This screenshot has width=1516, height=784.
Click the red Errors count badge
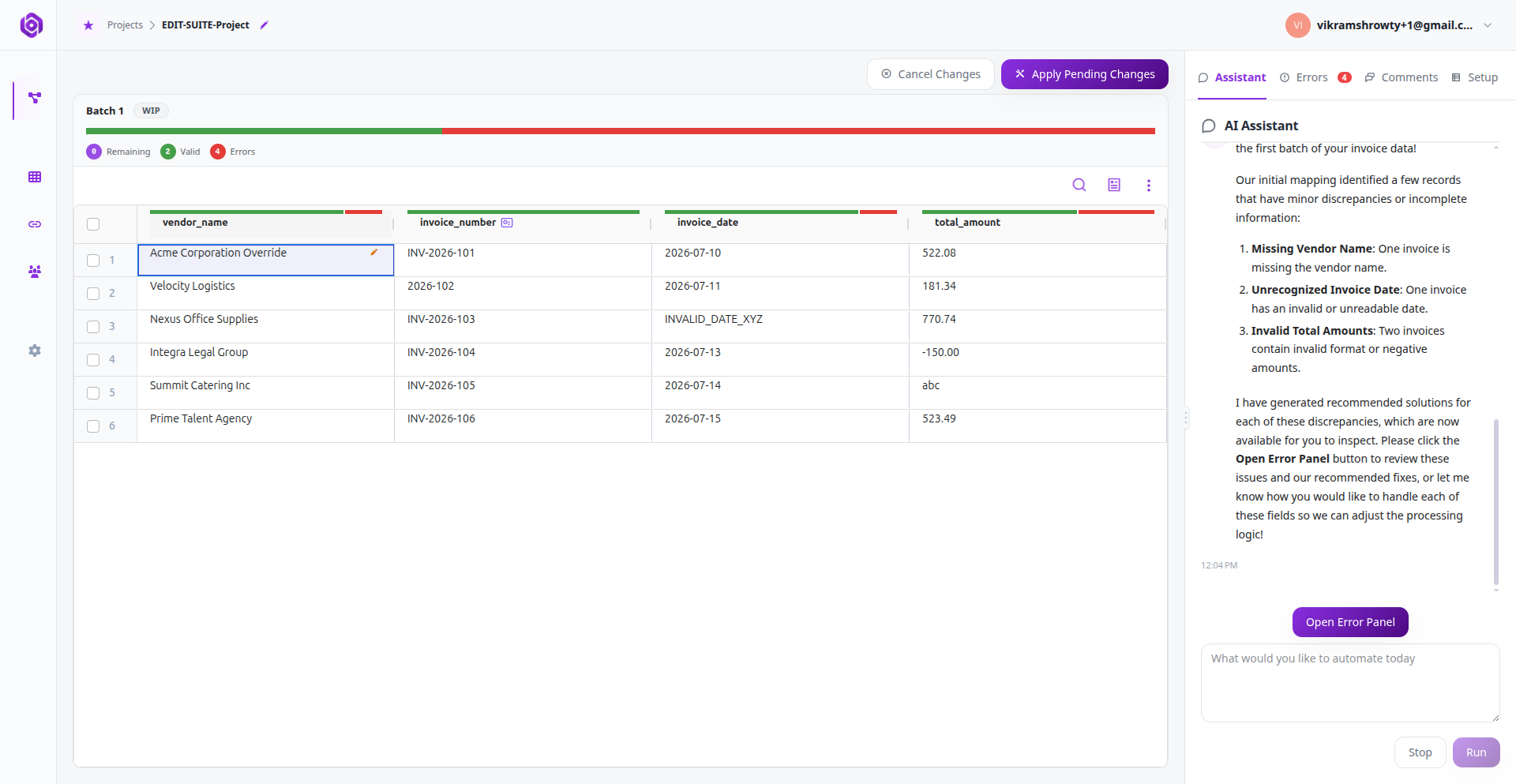[218, 152]
